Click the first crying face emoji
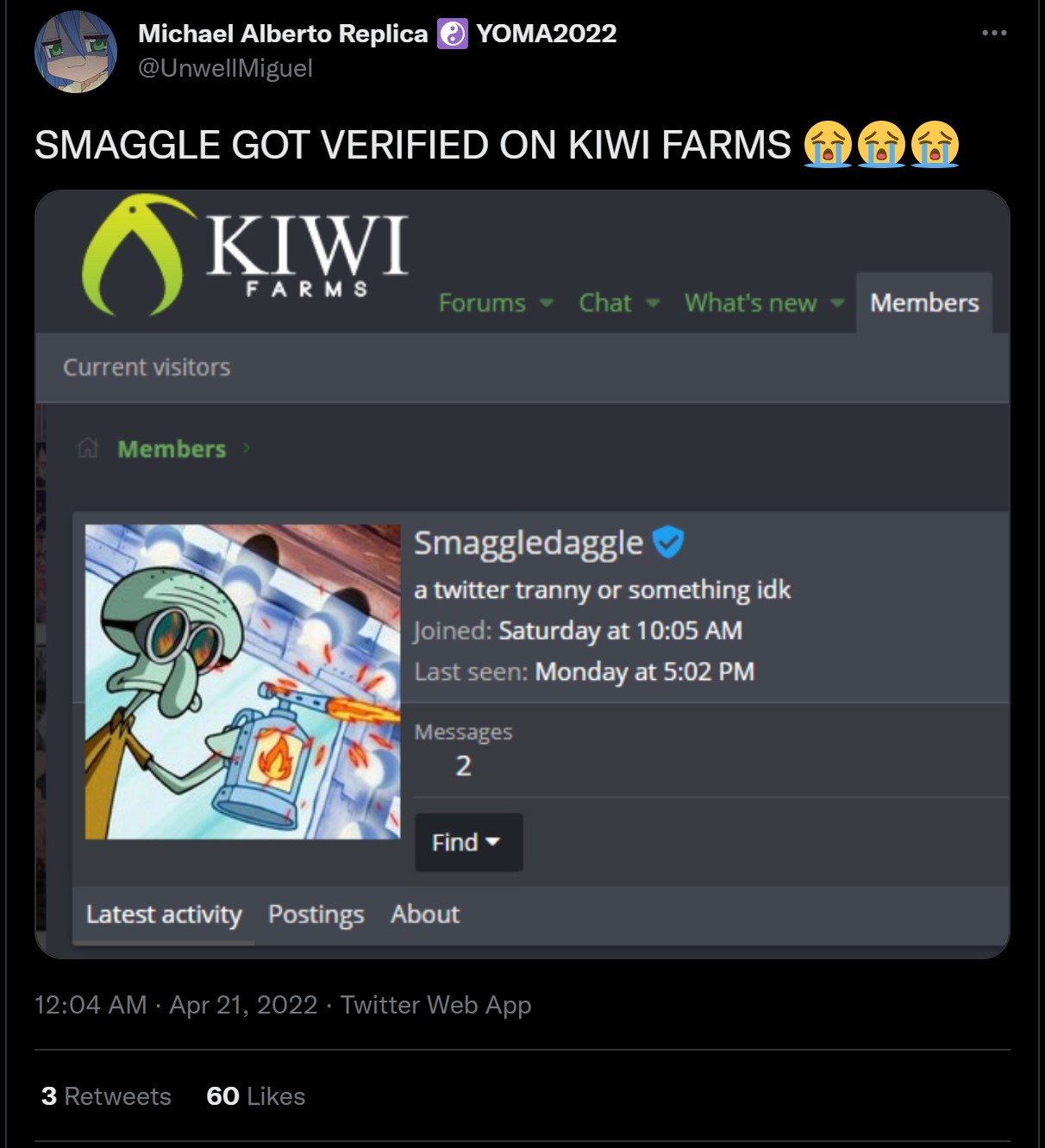The image size is (1045, 1148). point(828,144)
